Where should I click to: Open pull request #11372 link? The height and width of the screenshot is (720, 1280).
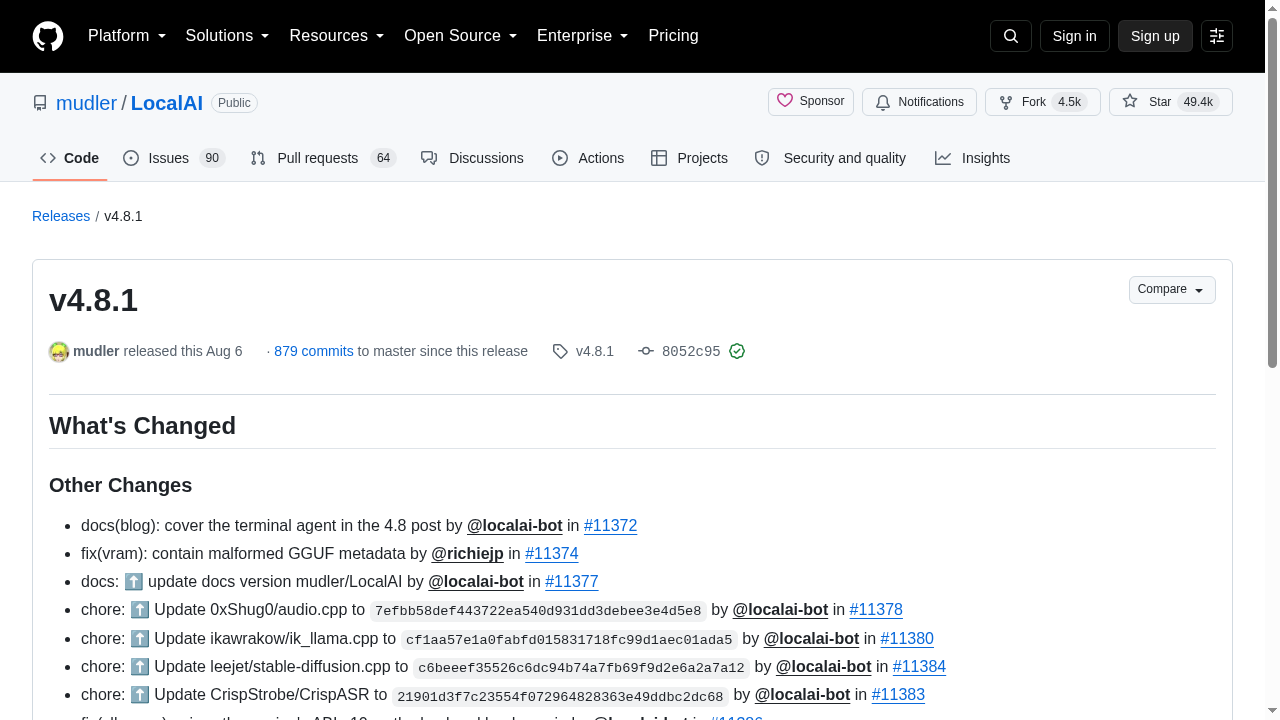[x=610, y=526]
